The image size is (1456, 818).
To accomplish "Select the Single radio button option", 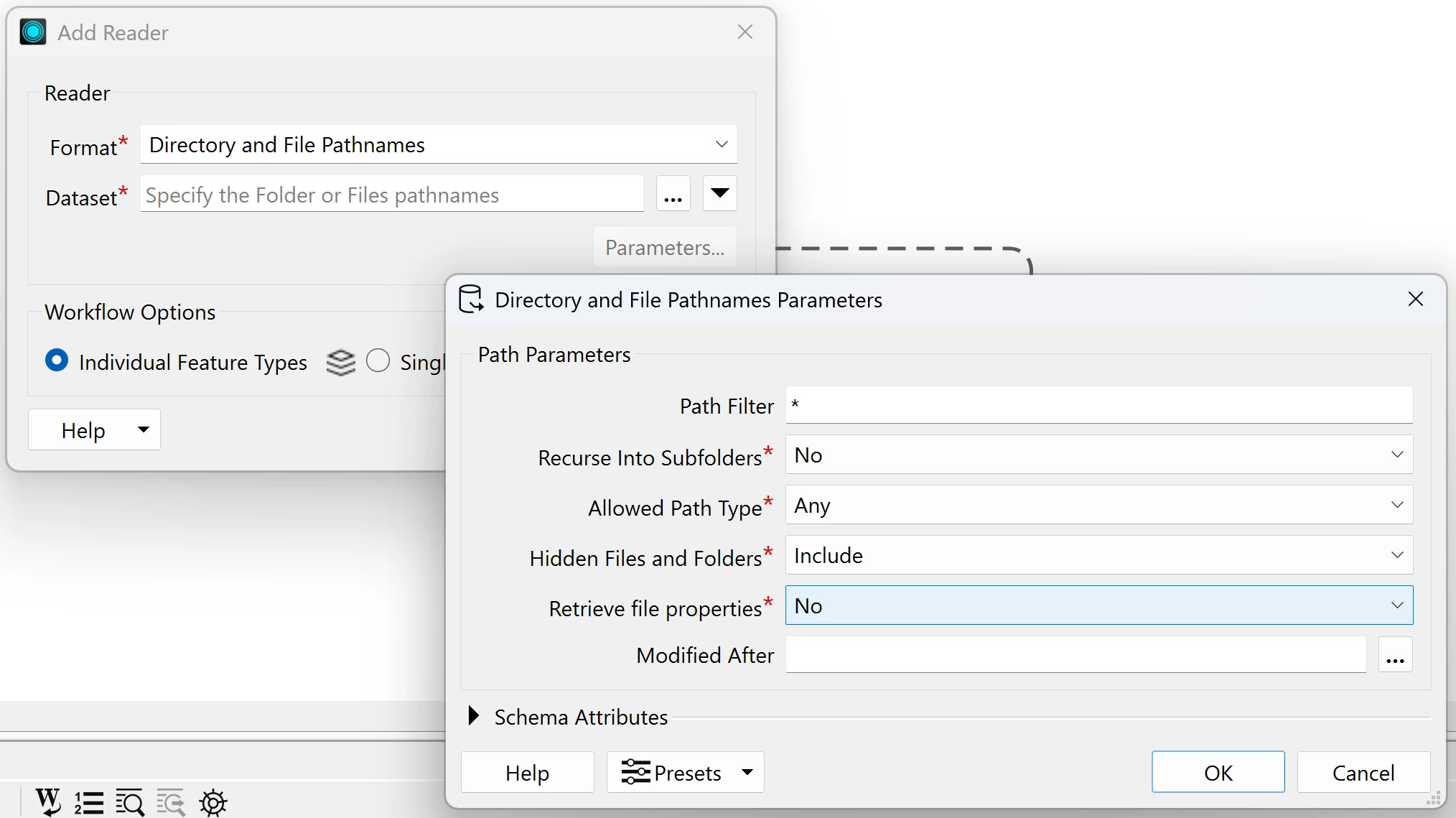I will click(x=378, y=360).
